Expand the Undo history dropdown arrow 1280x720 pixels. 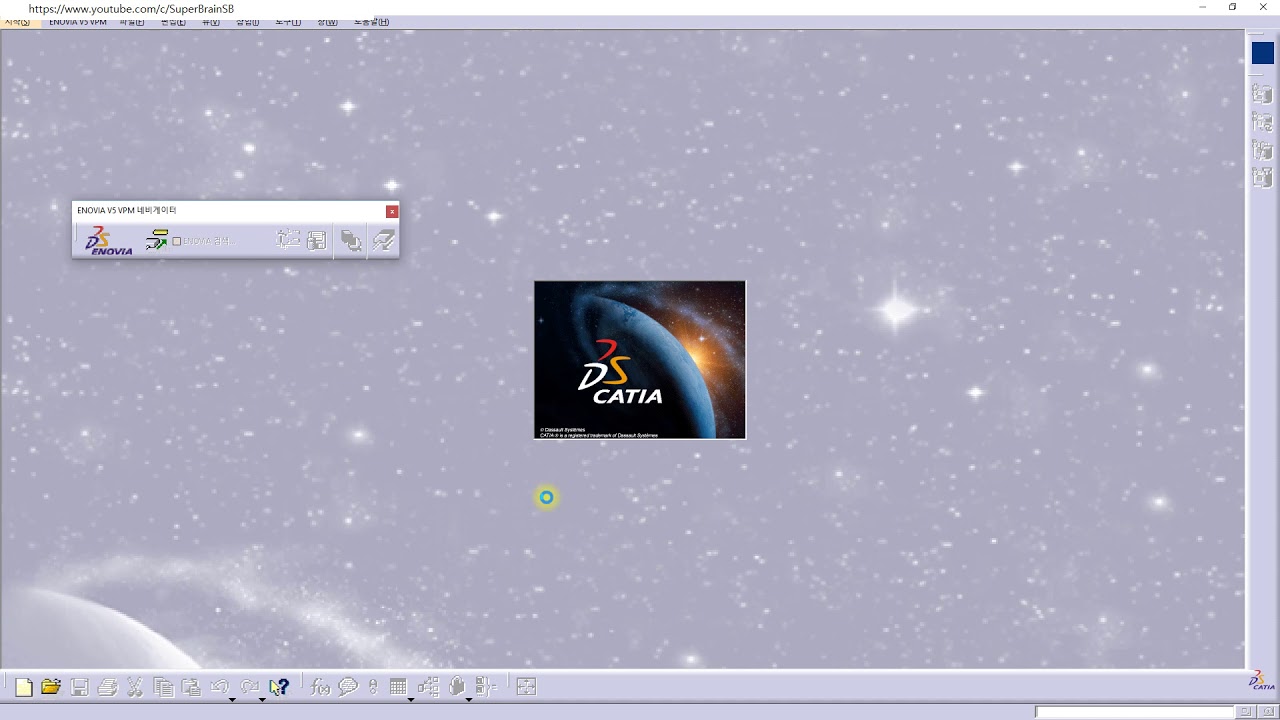point(232,700)
